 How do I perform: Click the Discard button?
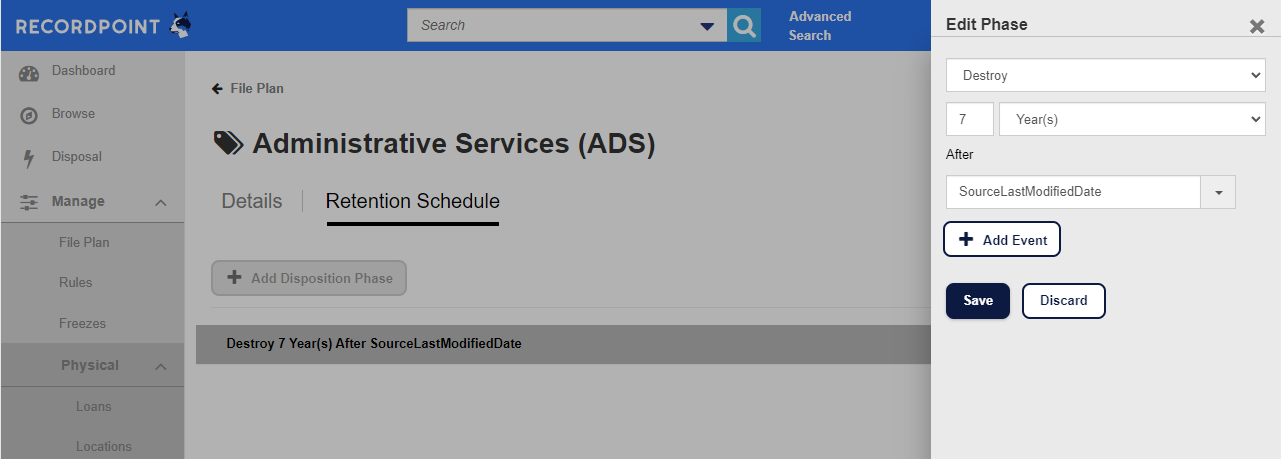(x=1063, y=301)
